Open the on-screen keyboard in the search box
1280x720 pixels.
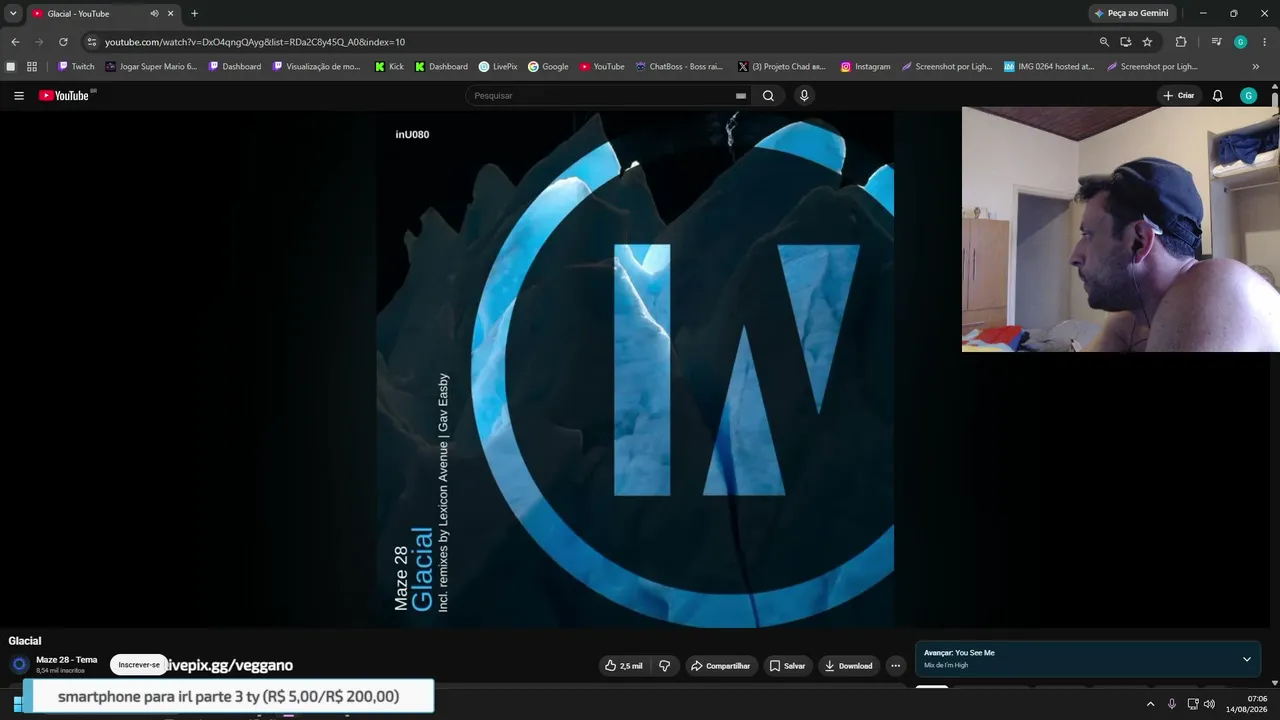coord(741,96)
